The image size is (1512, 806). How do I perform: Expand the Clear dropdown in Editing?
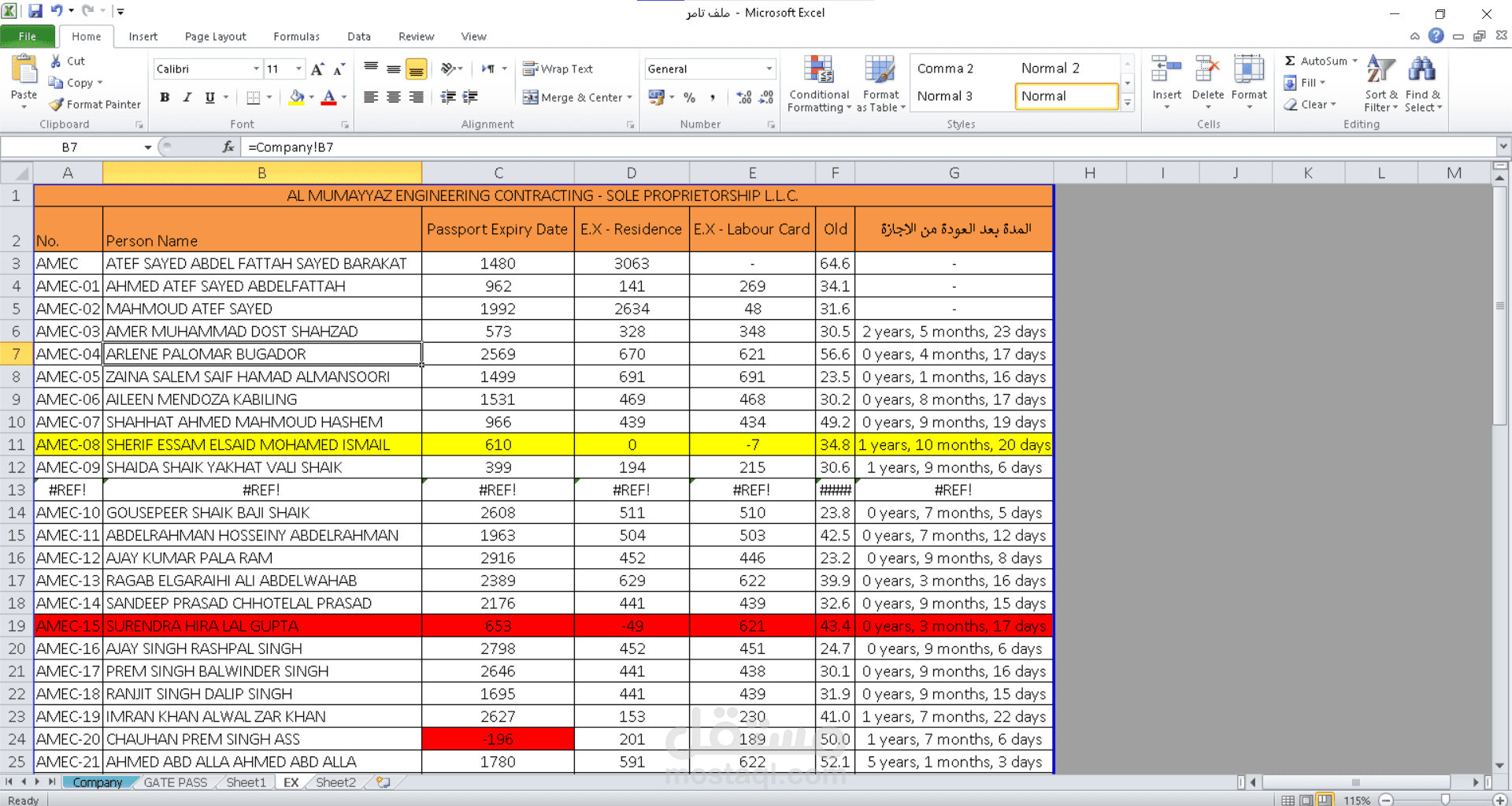[1333, 104]
